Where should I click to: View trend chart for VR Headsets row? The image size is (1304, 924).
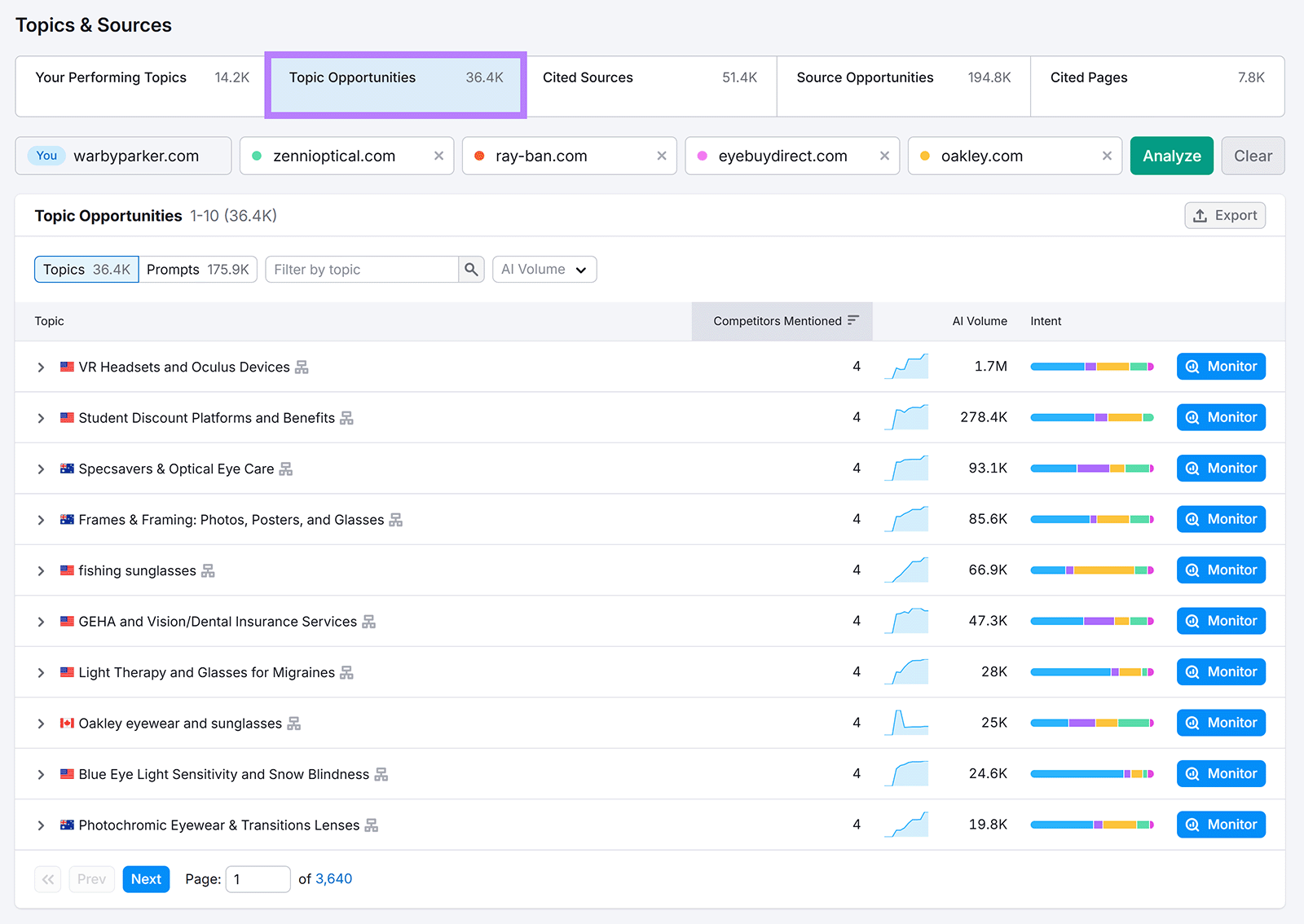(906, 367)
